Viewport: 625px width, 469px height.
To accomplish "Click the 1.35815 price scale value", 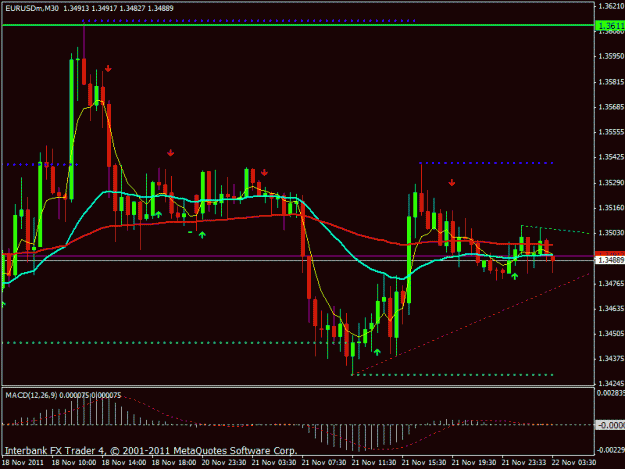I will [611, 82].
